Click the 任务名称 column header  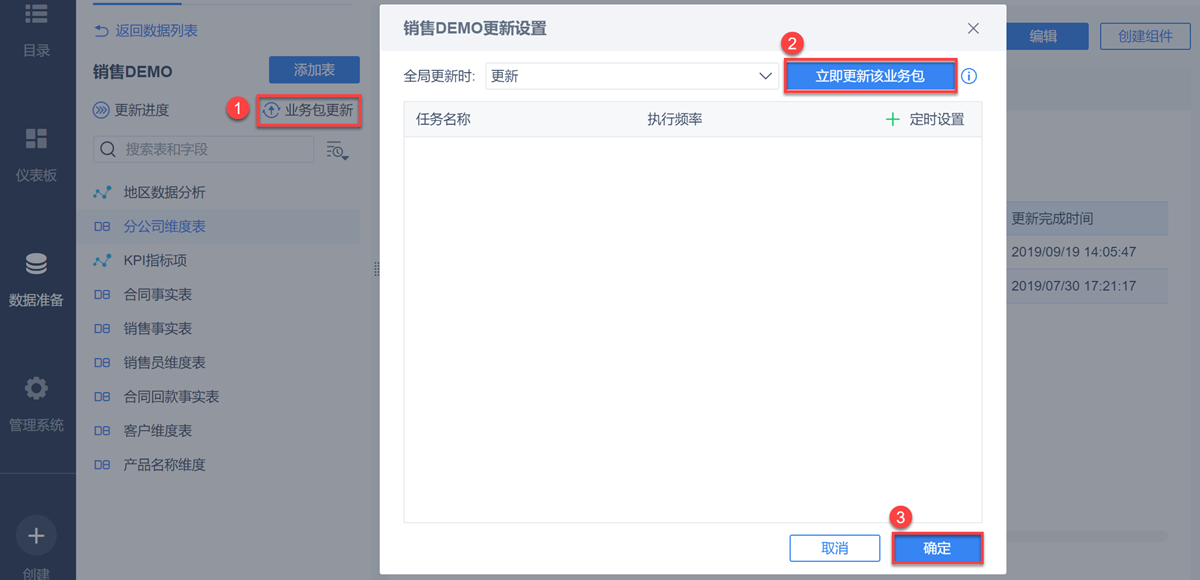coord(443,119)
